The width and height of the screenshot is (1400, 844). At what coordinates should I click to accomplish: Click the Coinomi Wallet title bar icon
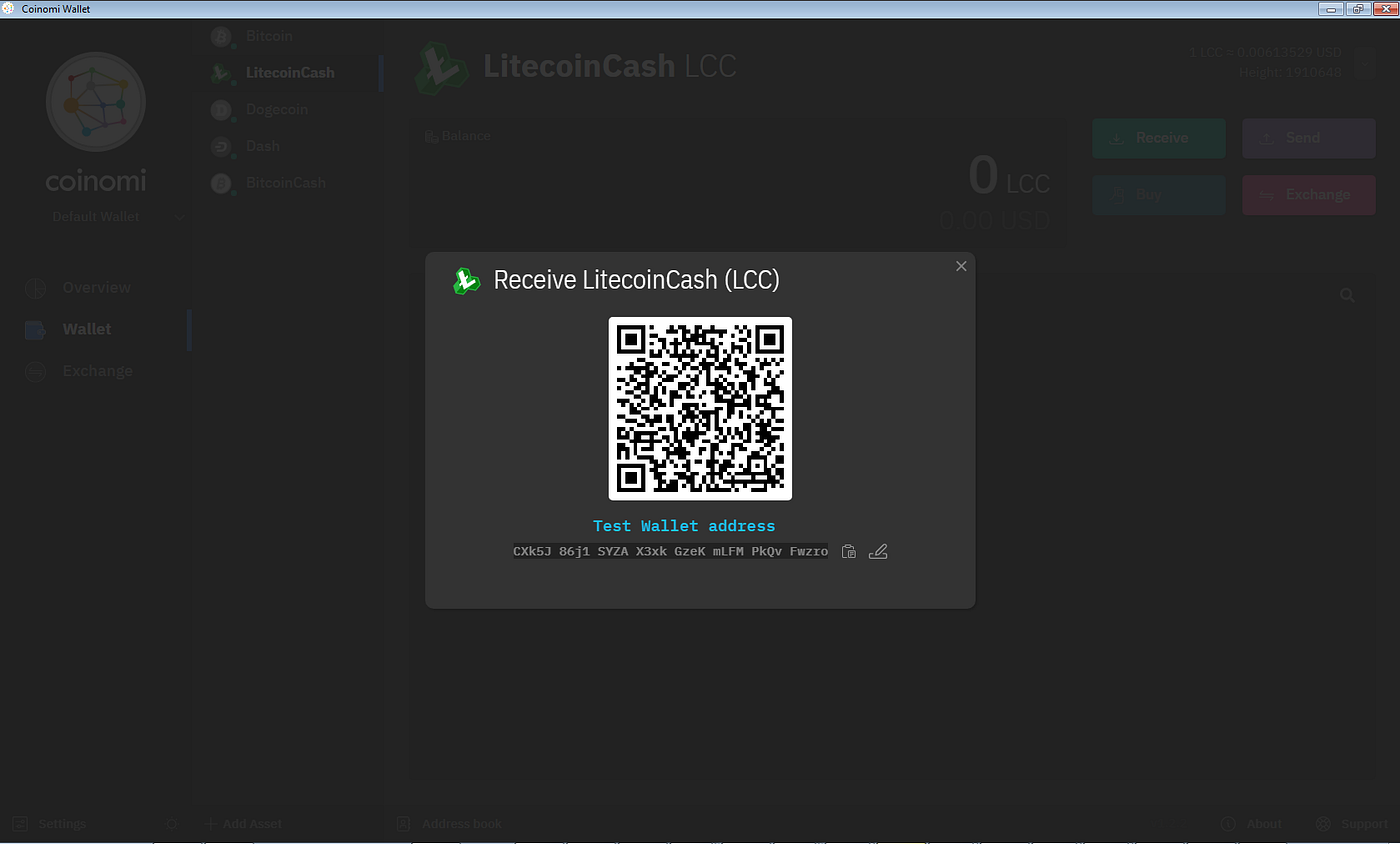click(9, 8)
